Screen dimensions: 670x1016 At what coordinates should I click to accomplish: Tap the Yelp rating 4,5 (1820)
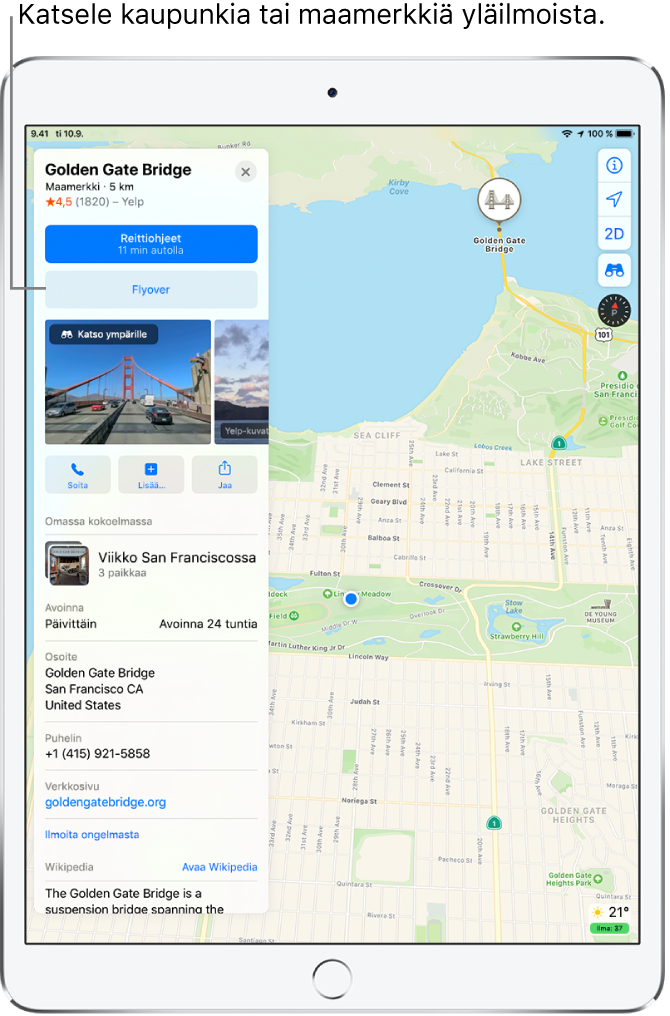(x=95, y=202)
